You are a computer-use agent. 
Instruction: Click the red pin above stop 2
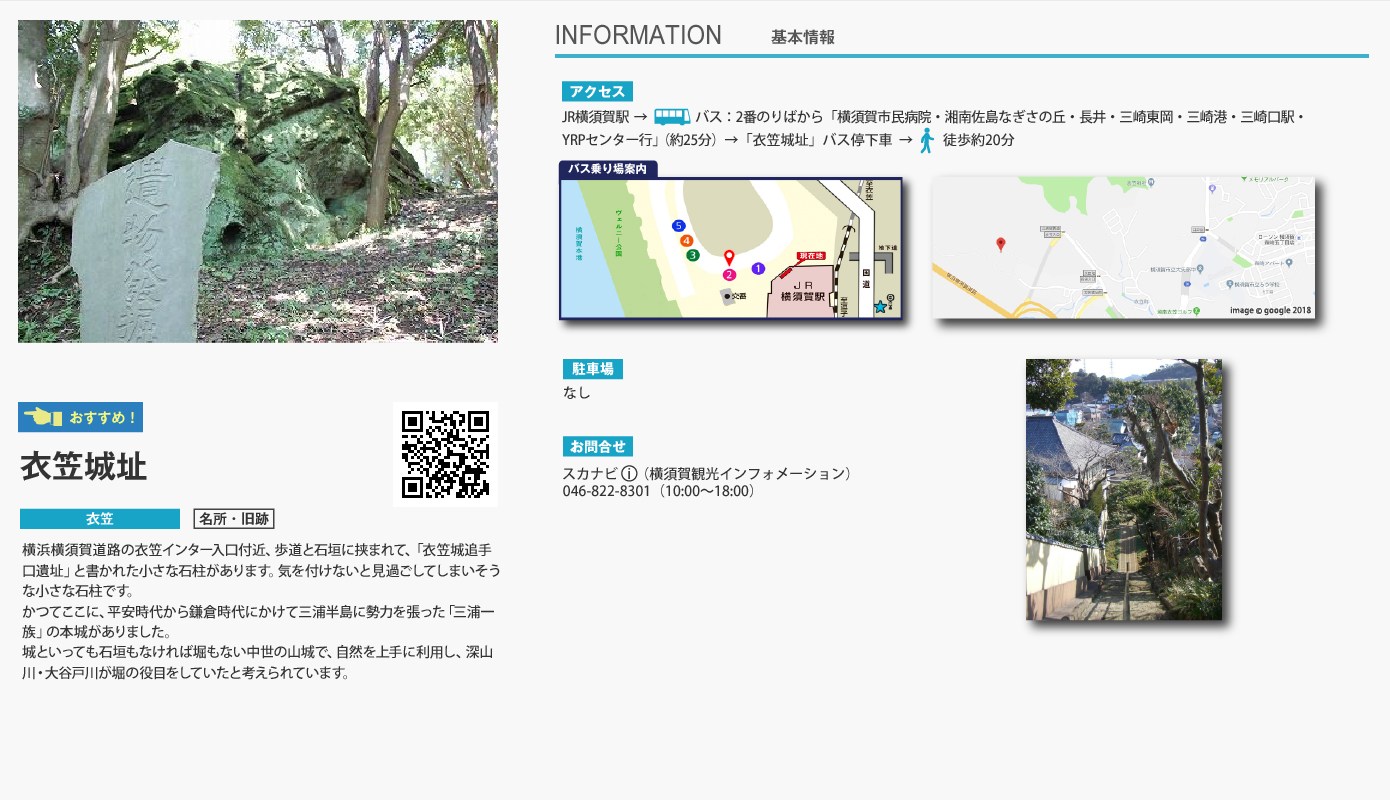click(x=729, y=258)
